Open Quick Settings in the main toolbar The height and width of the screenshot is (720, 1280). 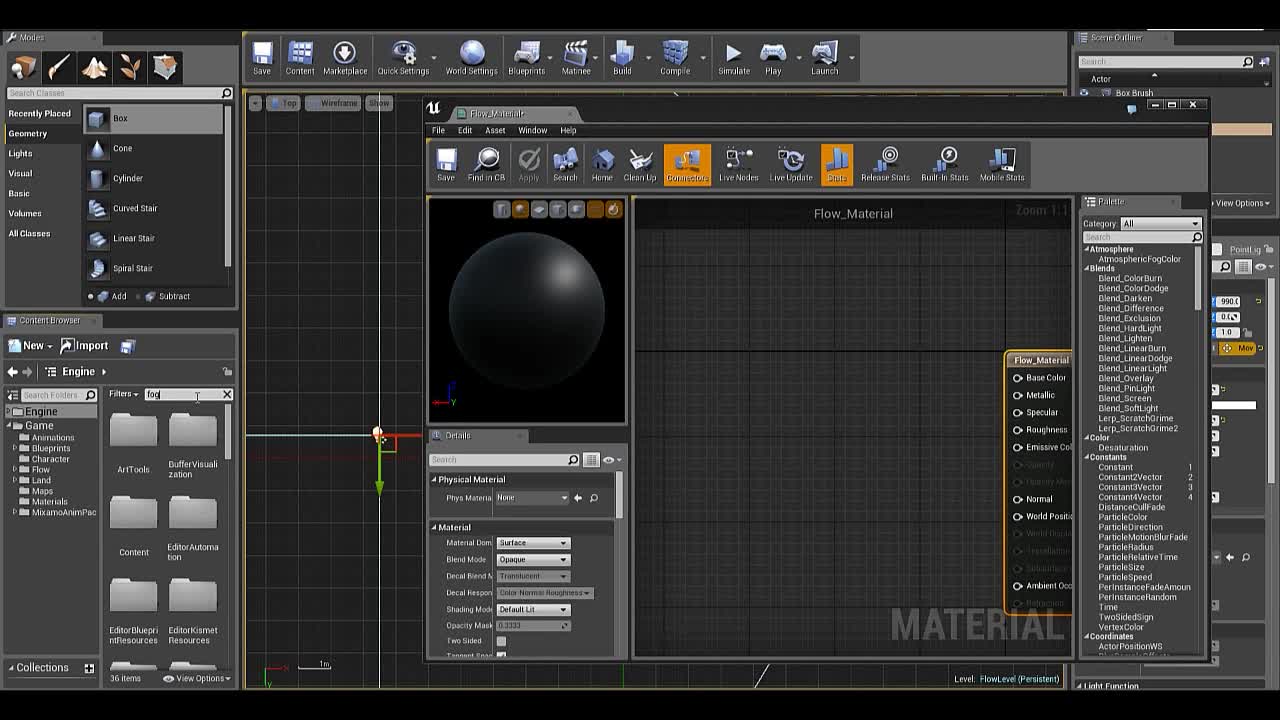coord(403,58)
